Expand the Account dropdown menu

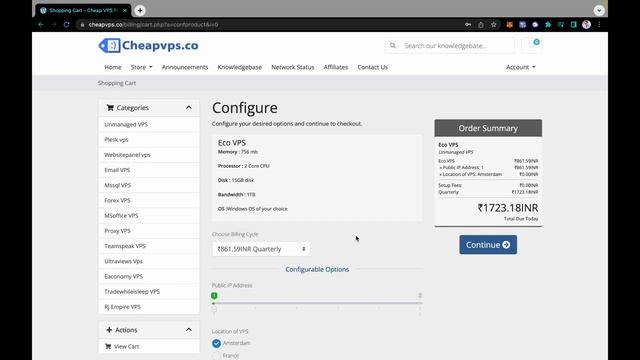pos(520,67)
